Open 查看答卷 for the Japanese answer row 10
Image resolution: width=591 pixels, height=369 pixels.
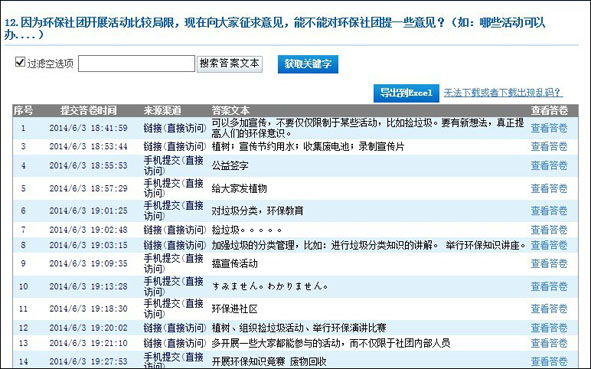point(549,286)
